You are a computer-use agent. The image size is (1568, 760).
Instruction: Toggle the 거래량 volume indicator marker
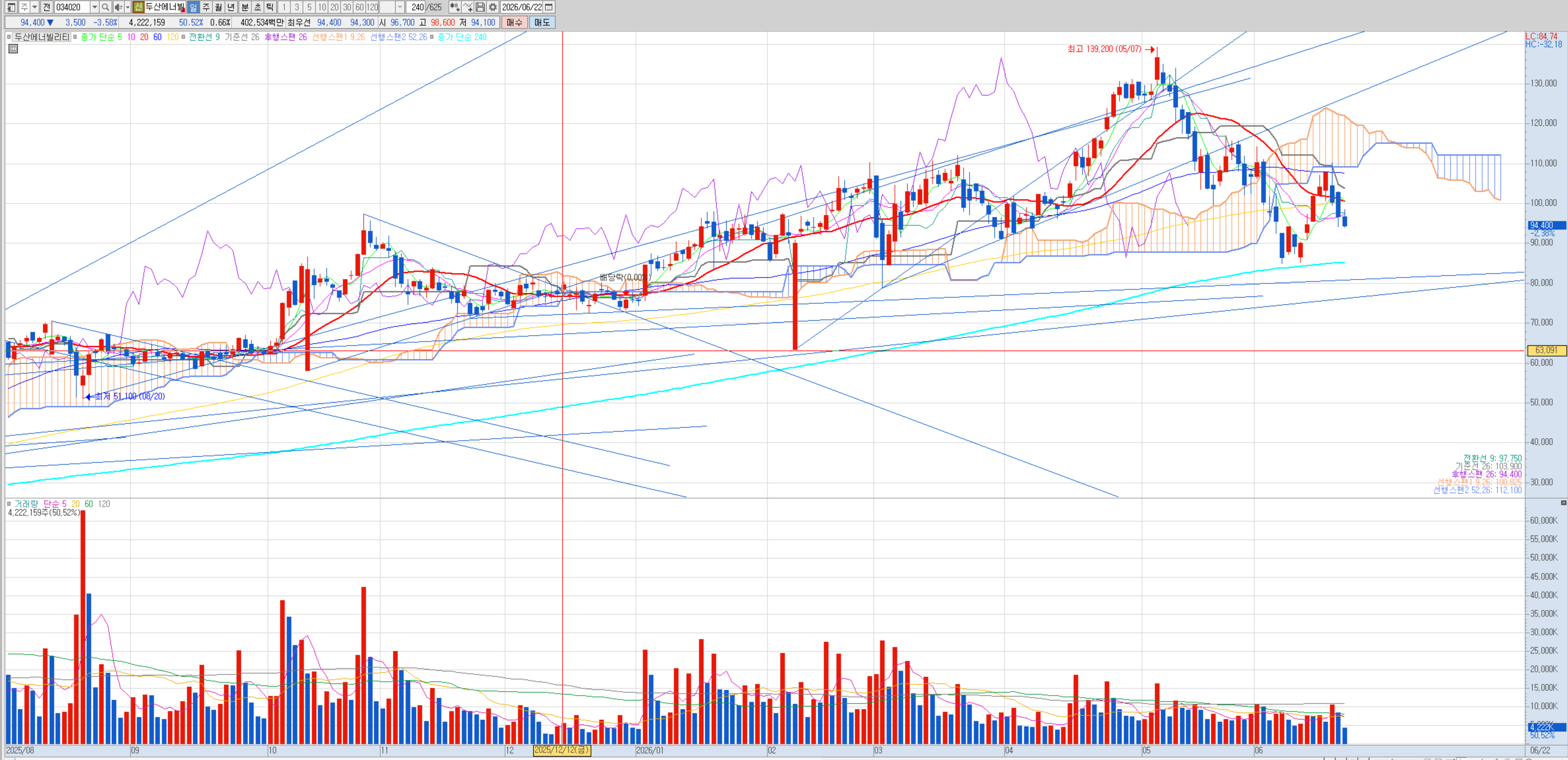pos(8,504)
